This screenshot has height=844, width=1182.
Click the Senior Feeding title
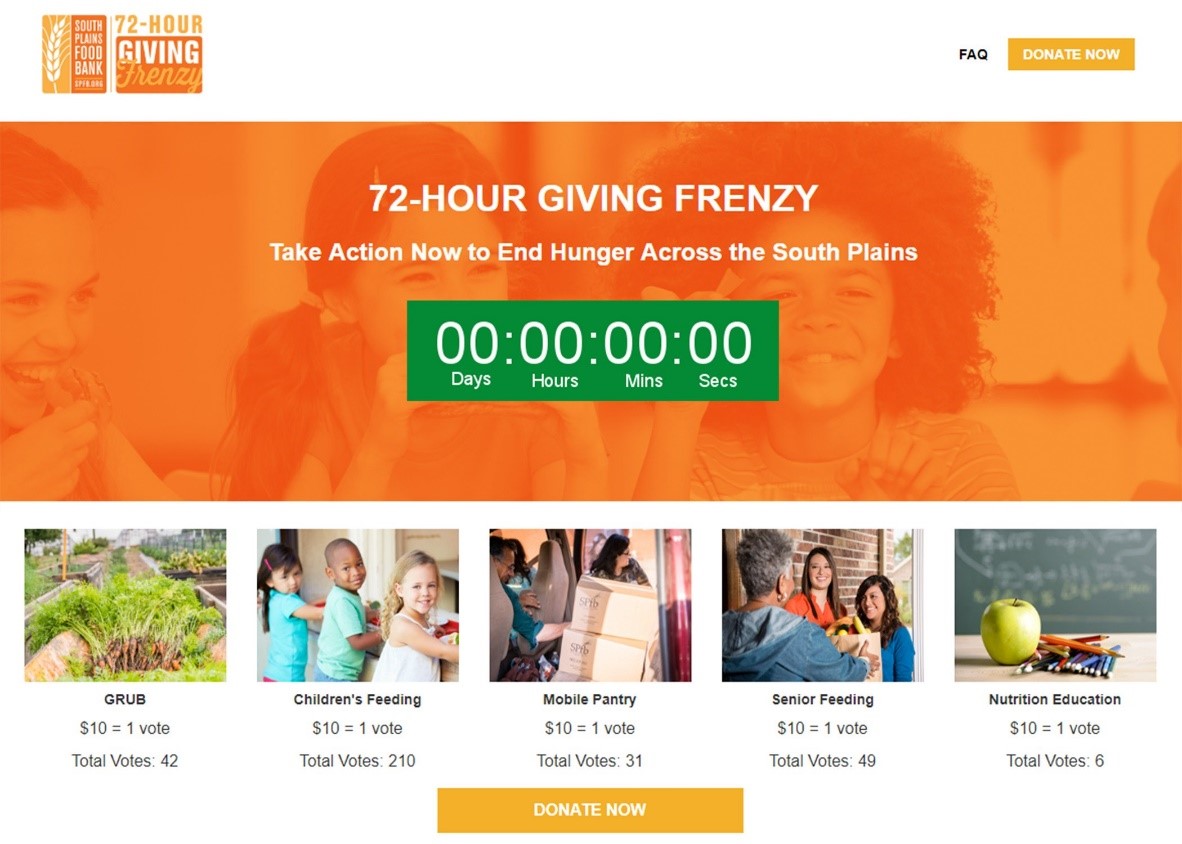pos(822,699)
